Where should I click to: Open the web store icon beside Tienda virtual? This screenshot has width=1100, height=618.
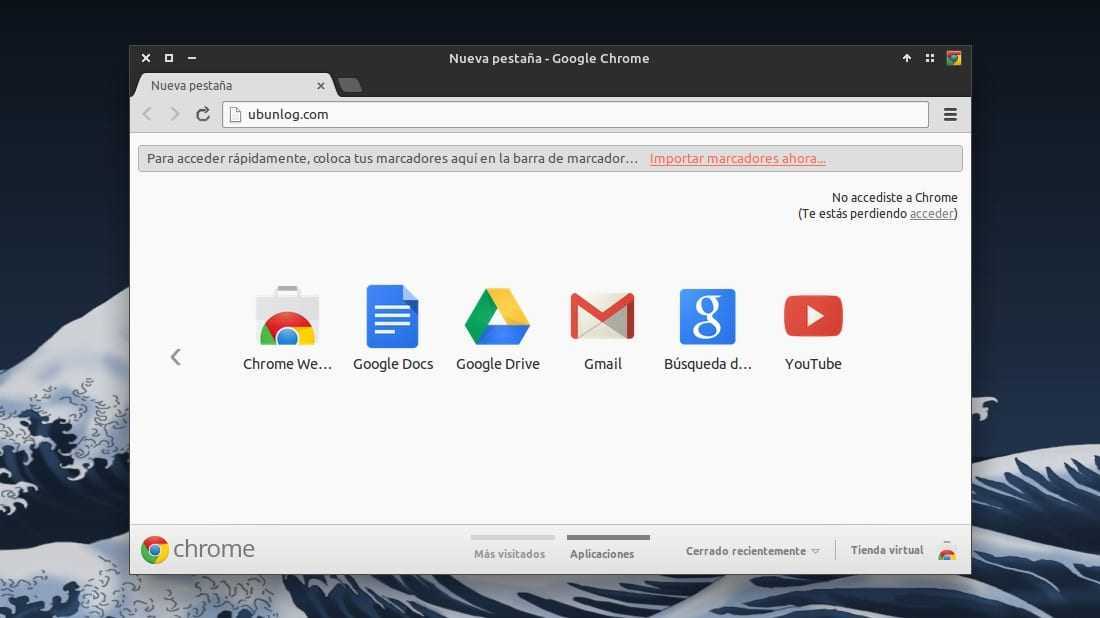947,551
